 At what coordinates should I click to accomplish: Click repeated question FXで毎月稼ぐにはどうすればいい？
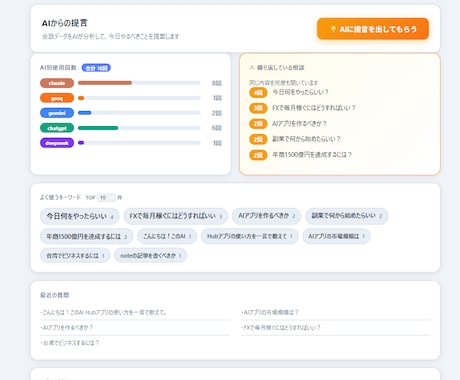[x=314, y=108]
